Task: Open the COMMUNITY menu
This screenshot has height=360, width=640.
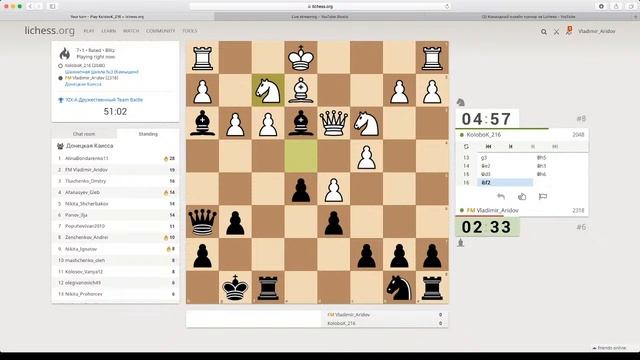Action: click(x=160, y=31)
